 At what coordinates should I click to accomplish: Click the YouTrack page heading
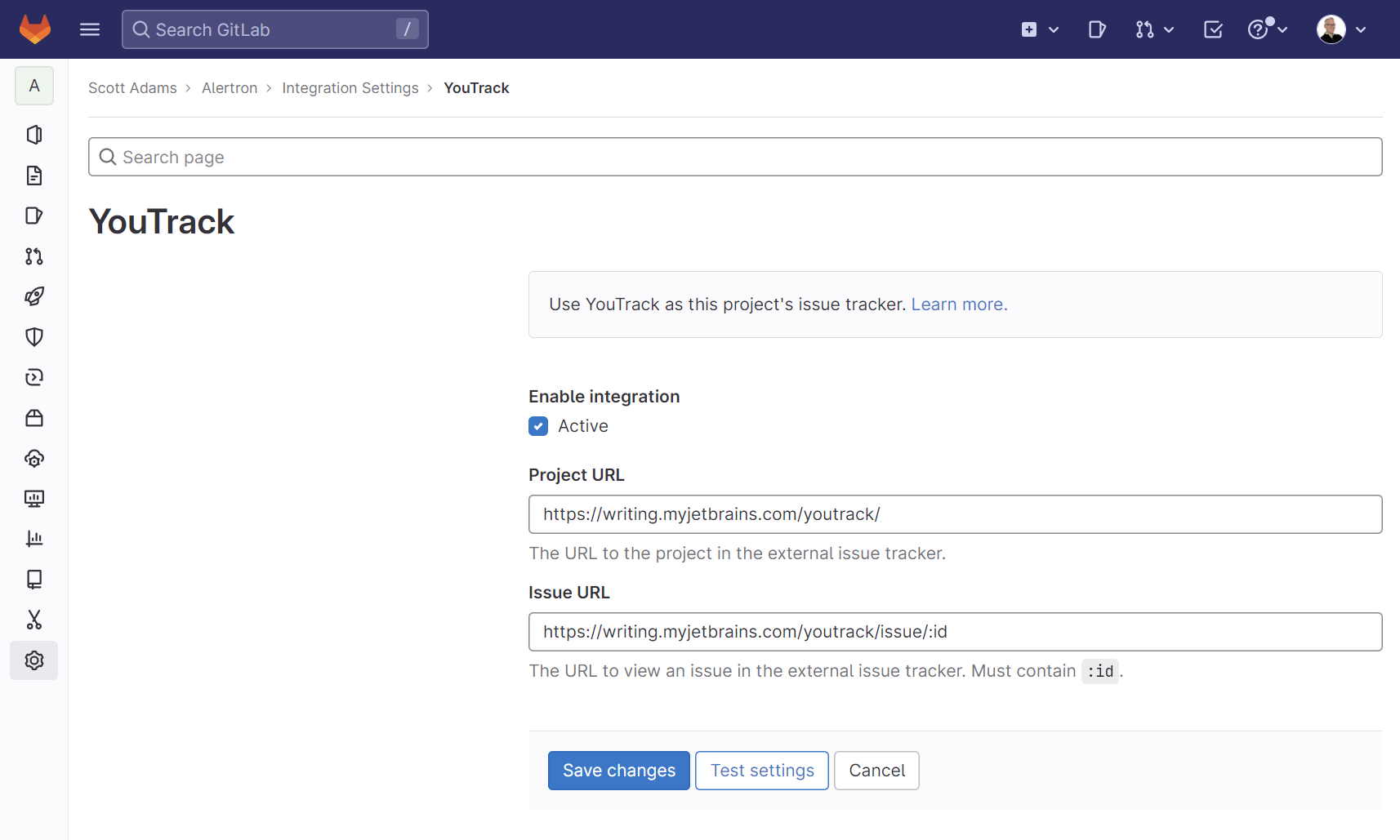point(162,222)
